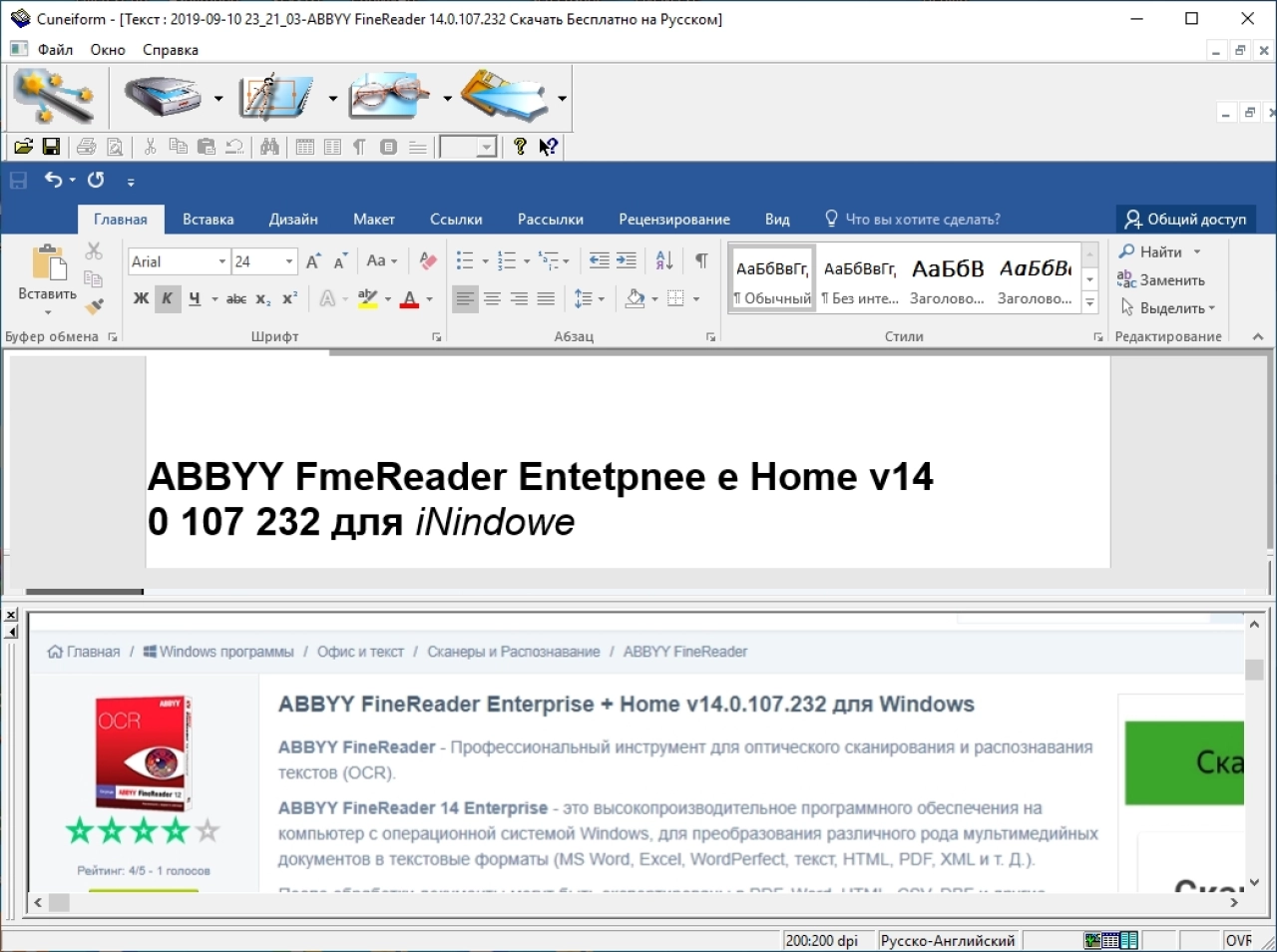Click the Cuneiform wizard wand icon
The image size is (1277, 952).
tap(53, 97)
